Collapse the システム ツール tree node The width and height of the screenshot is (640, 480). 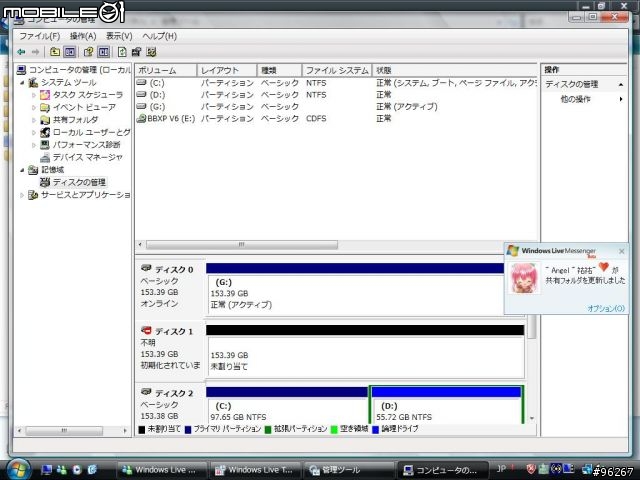point(22,83)
